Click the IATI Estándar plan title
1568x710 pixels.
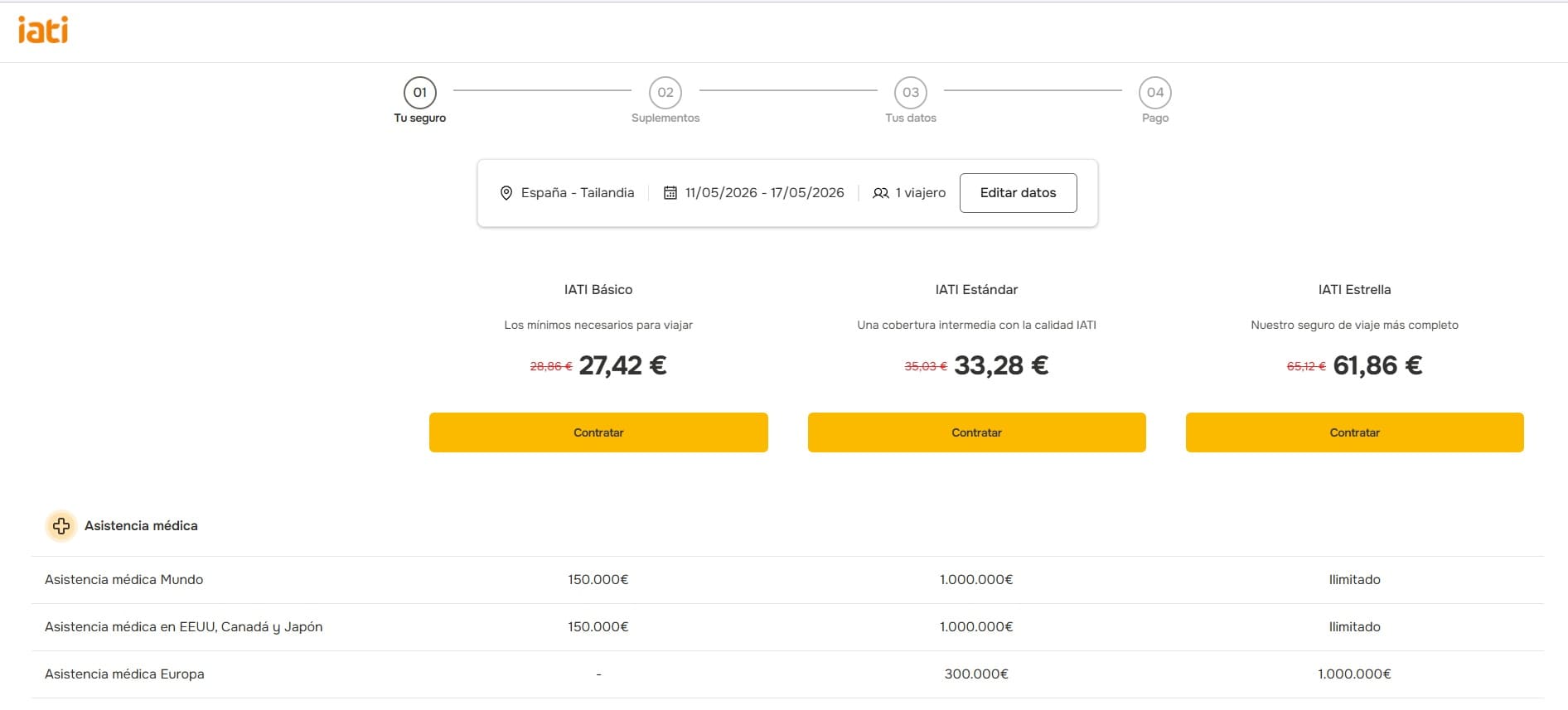pos(976,290)
